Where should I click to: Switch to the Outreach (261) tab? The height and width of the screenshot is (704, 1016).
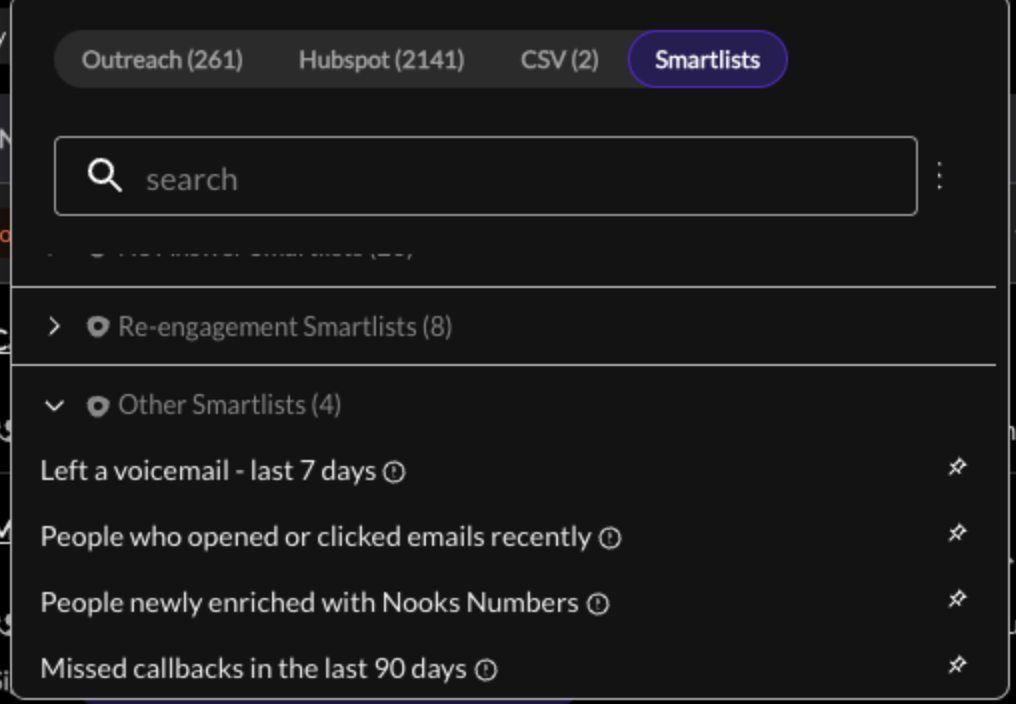[163, 60]
